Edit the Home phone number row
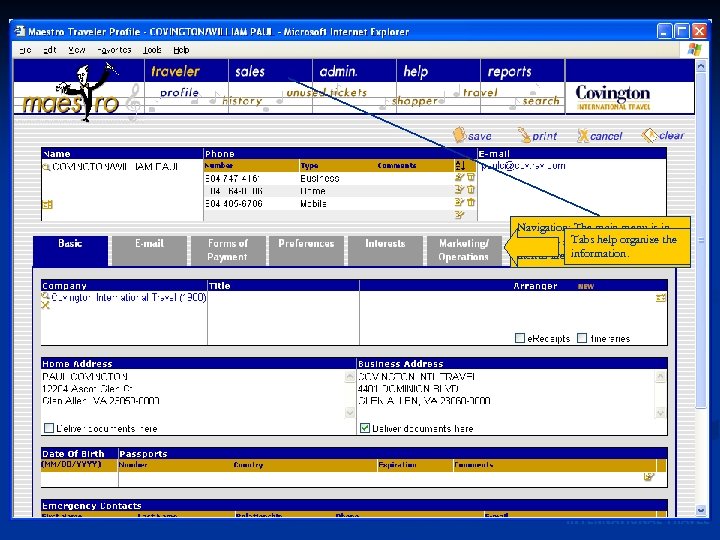Viewport: 720px width, 540px height. click(459, 190)
